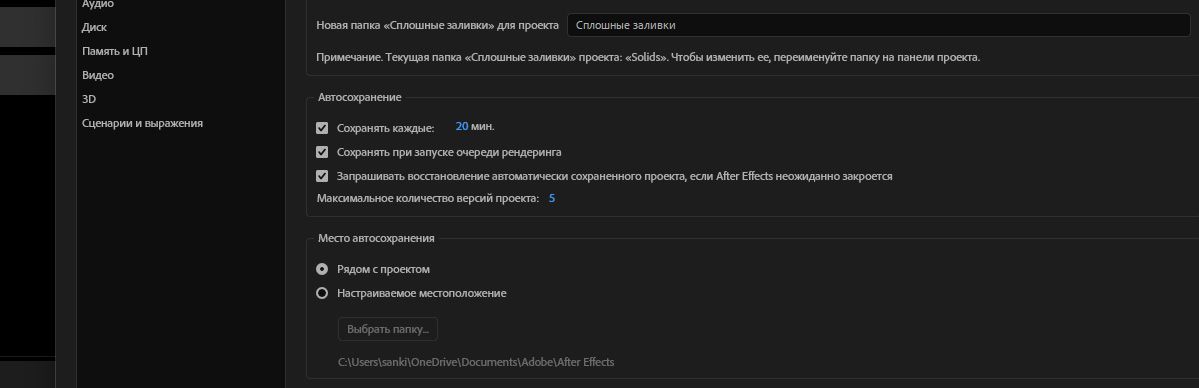
Task: Open Сценарии и выражения preferences
Action: (142, 122)
